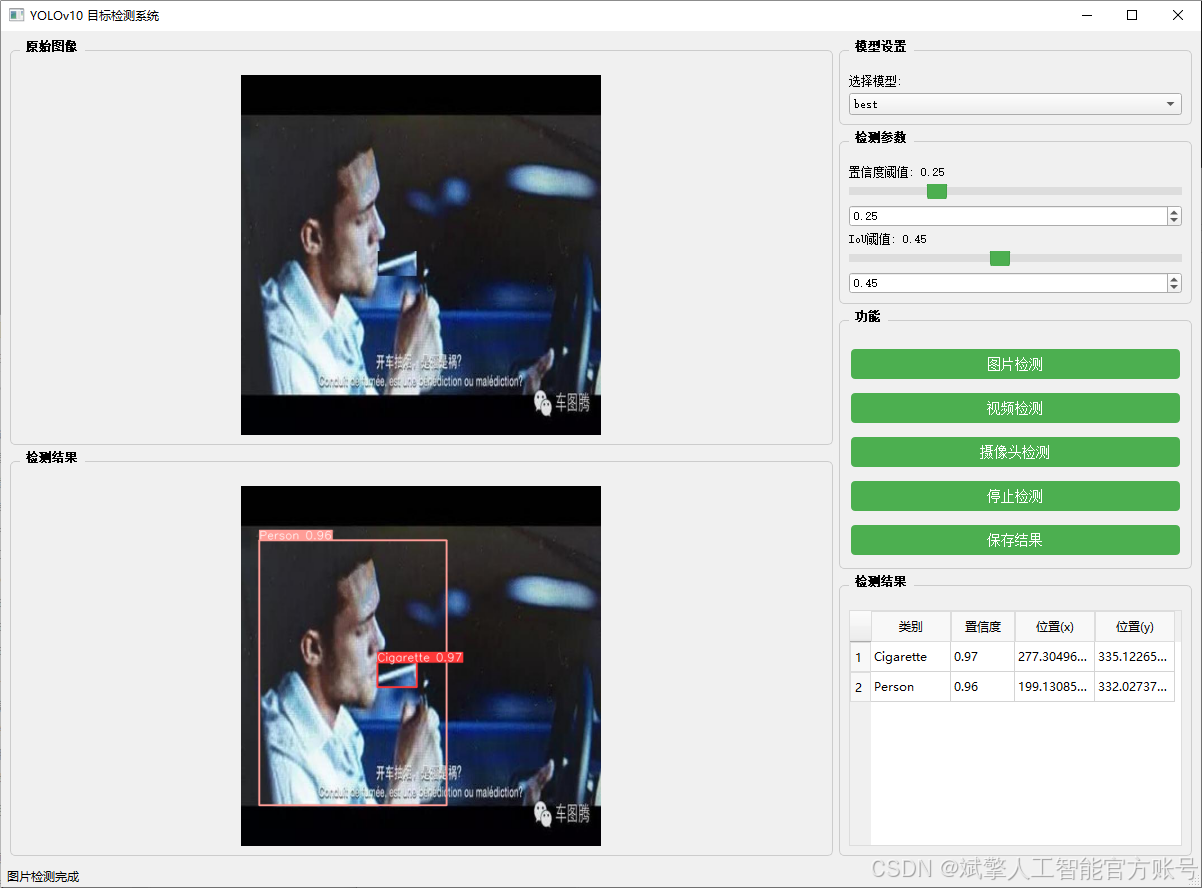Click the 图片检测完成 status bar text
This screenshot has width=1202, height=888.
[x=43, y=877]
